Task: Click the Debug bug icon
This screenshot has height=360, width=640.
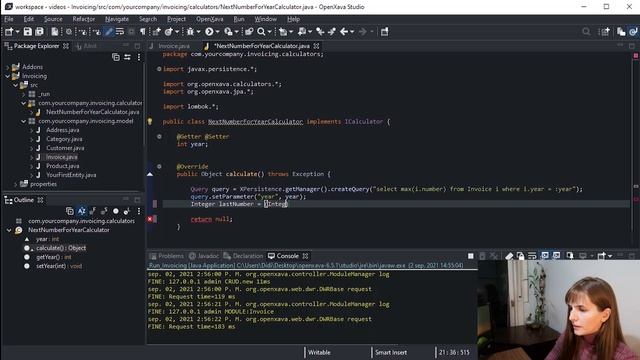Action: point(190,31)
